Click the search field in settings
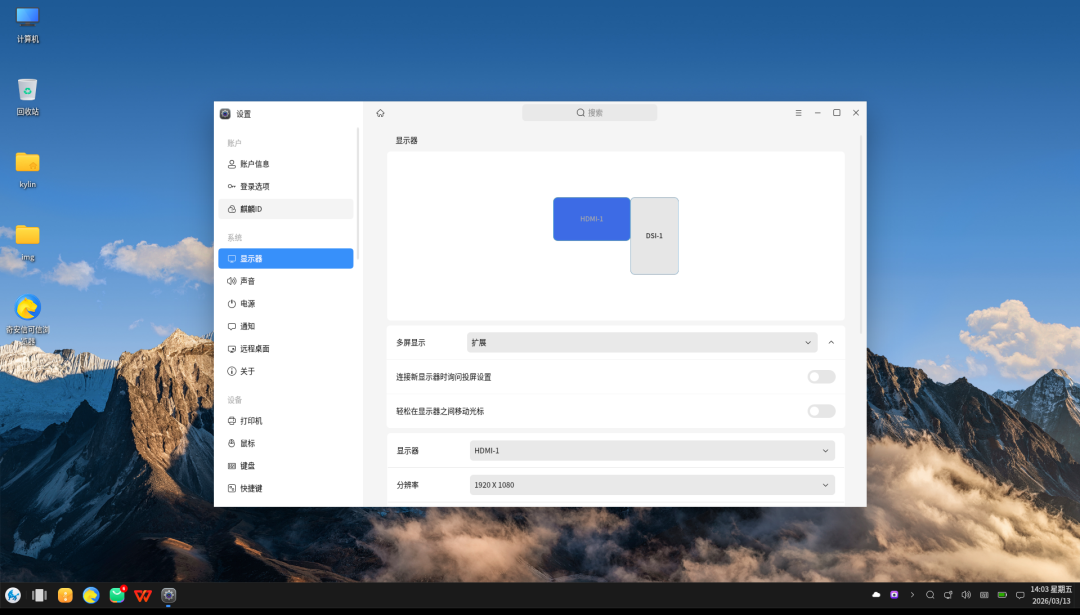 tap(590, 113)
